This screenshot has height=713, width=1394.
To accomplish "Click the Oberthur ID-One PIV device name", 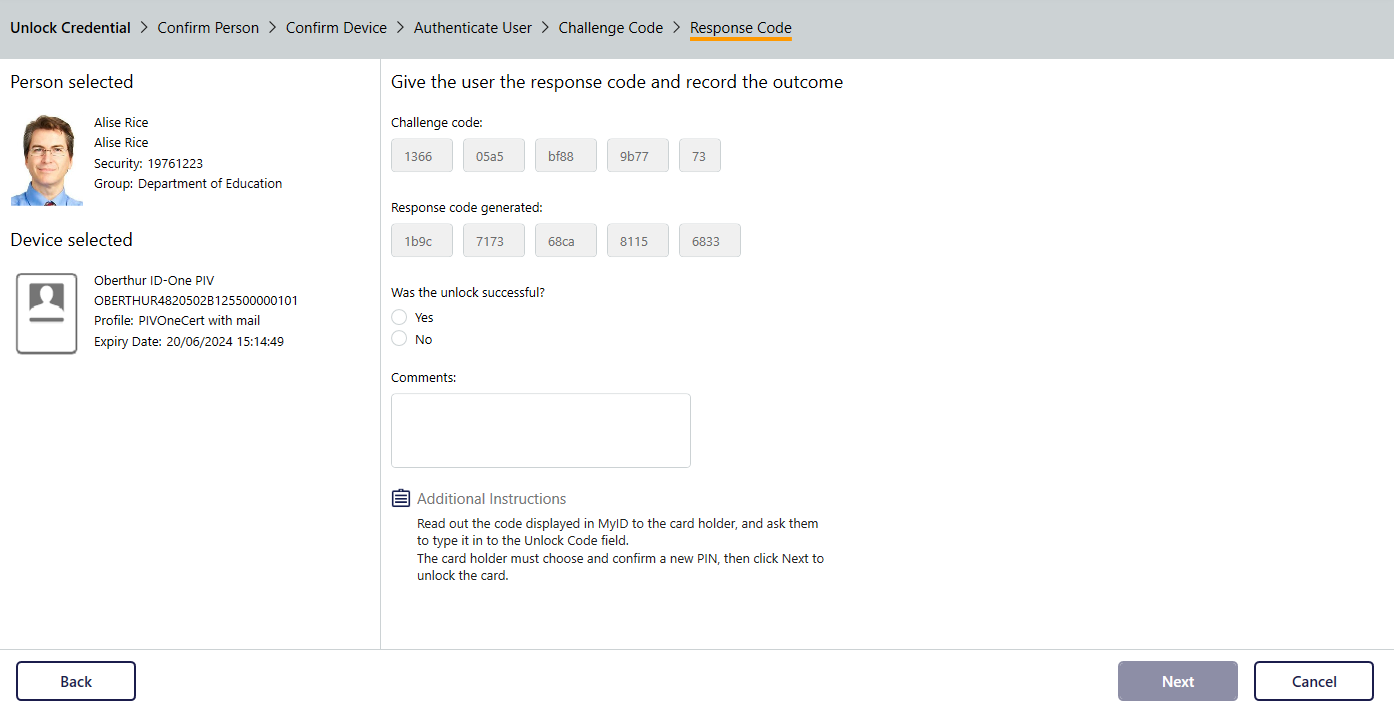I will click(x=154, y=280).
